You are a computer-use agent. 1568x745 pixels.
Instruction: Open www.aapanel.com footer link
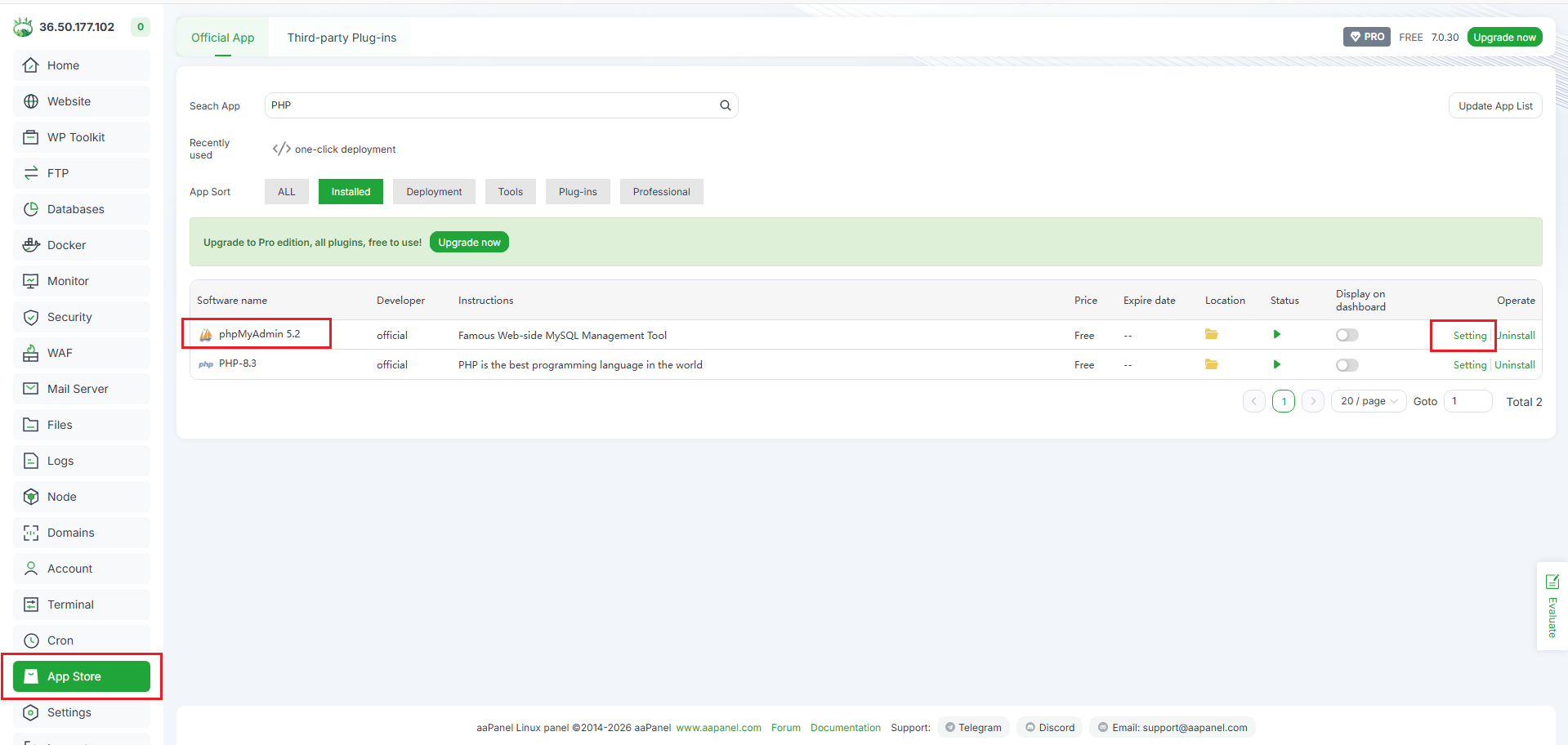[718, 728]
